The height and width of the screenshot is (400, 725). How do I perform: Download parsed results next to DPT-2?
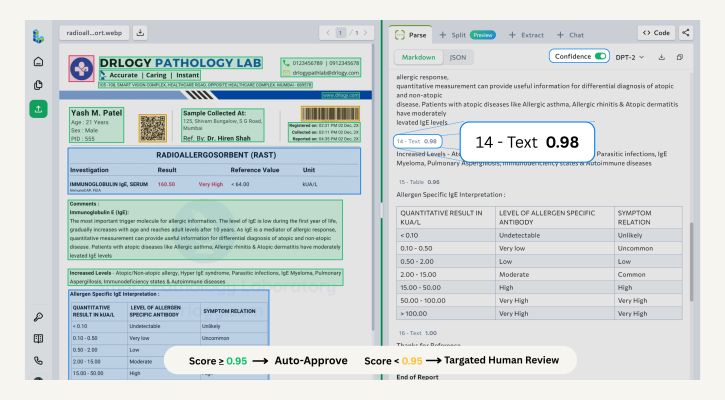click(x=662, y=57)
